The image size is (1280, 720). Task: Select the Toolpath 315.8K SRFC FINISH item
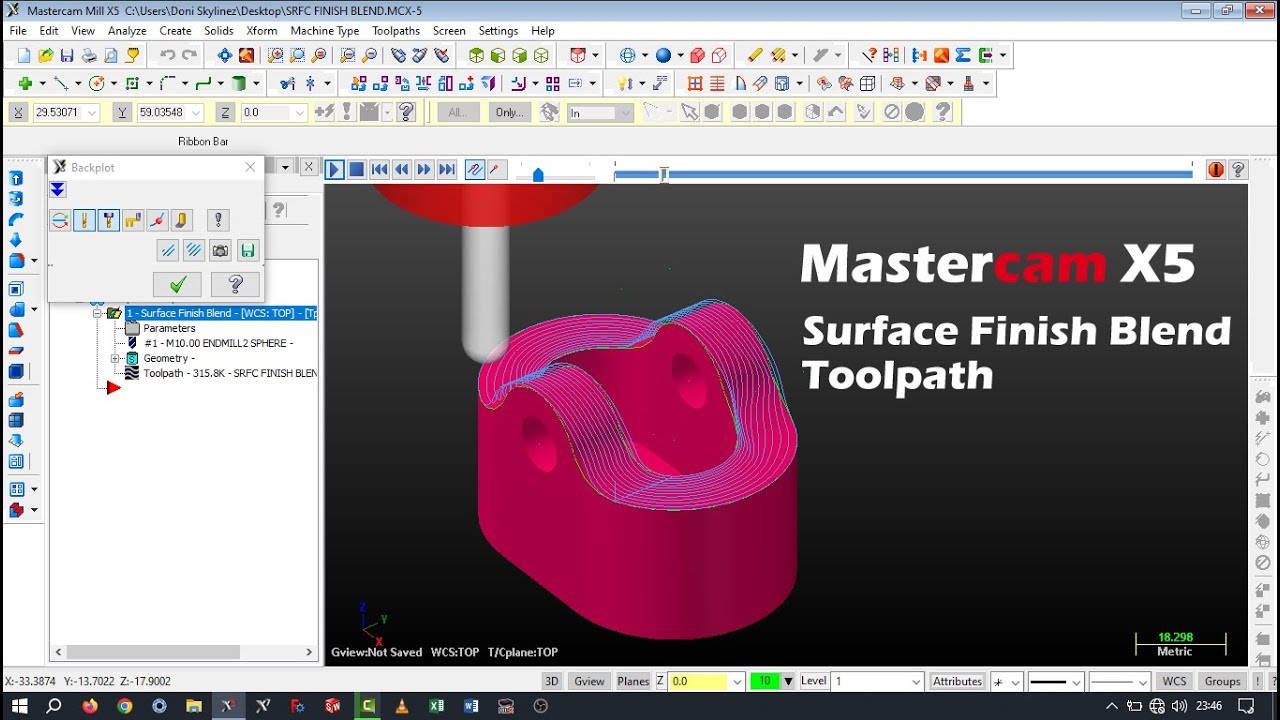(x=230, y=373)
